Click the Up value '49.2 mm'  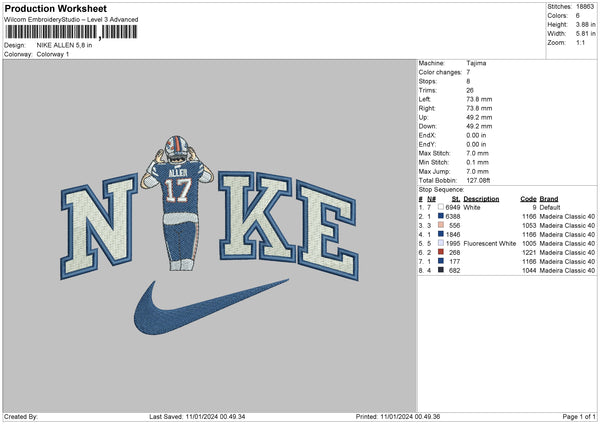pos(479,117)
